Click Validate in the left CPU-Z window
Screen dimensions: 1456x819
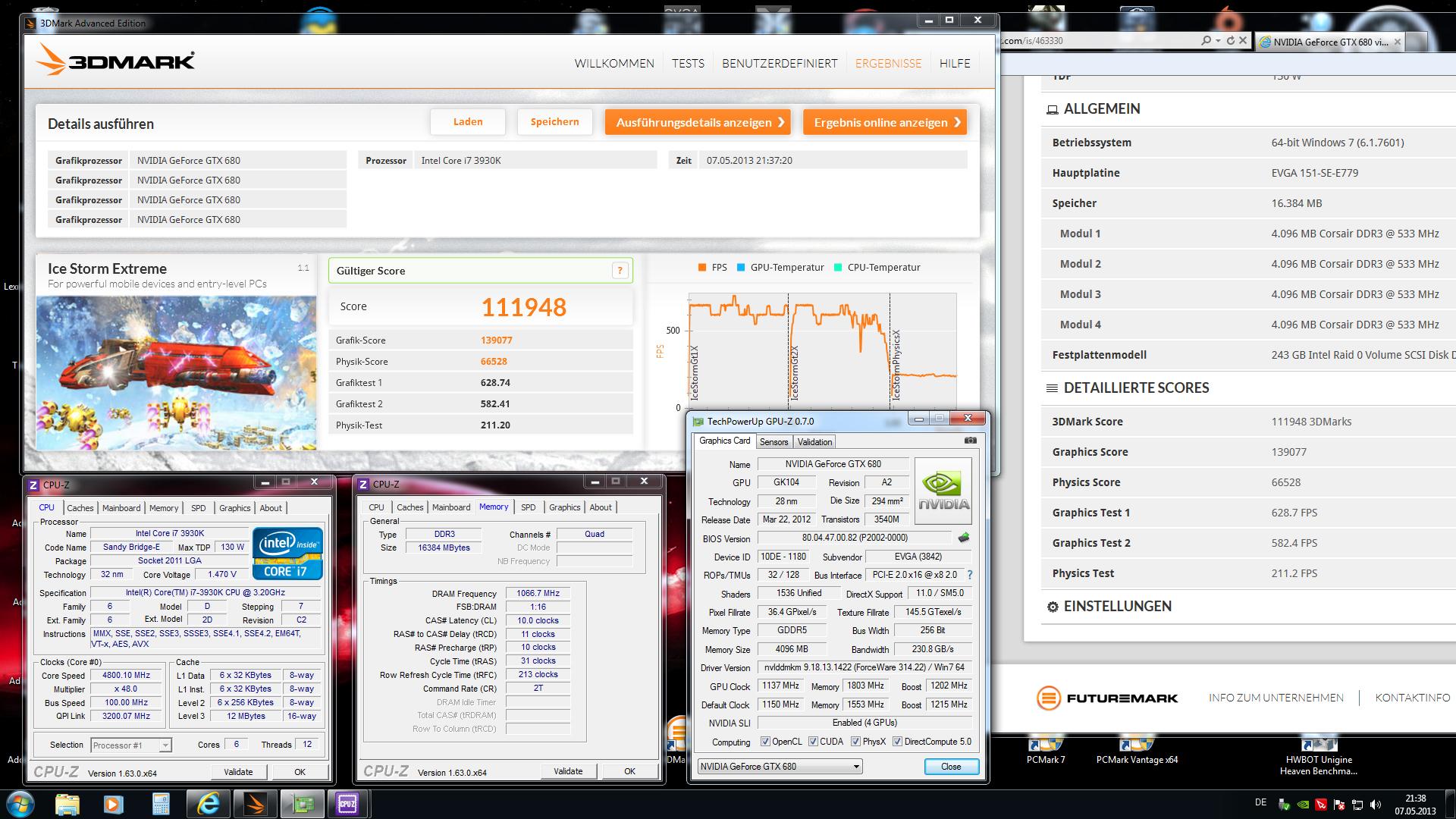click(238, 772)
